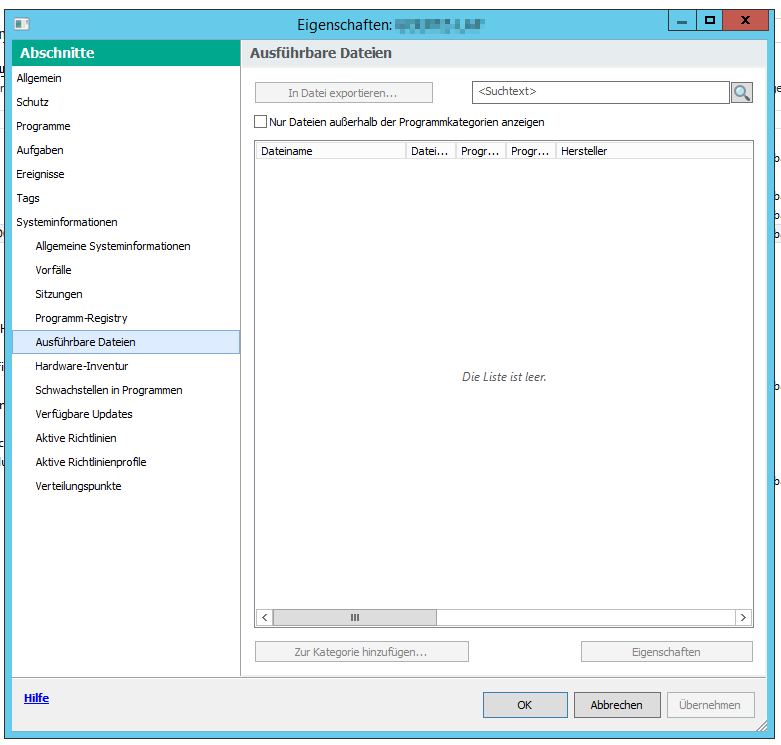Enable Nur Dateien außerhalb der Programmkategorien anzeigen
Viewport: 781px width, 745px height.
coord(260,122)
